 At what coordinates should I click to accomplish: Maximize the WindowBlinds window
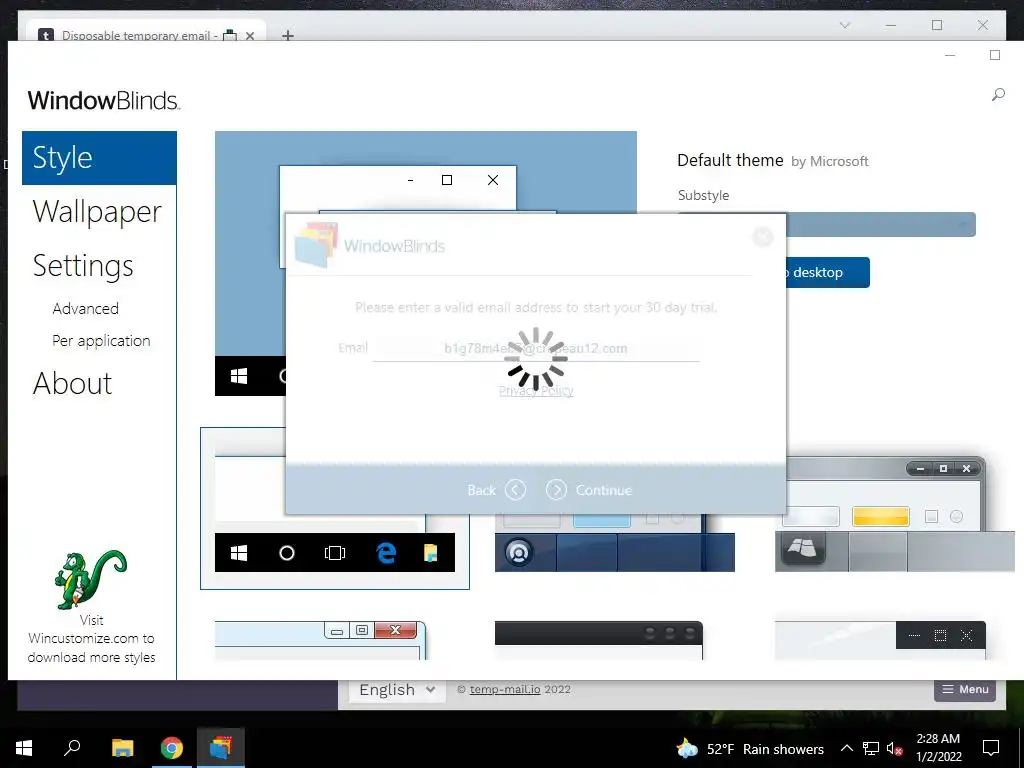(995, 56)
